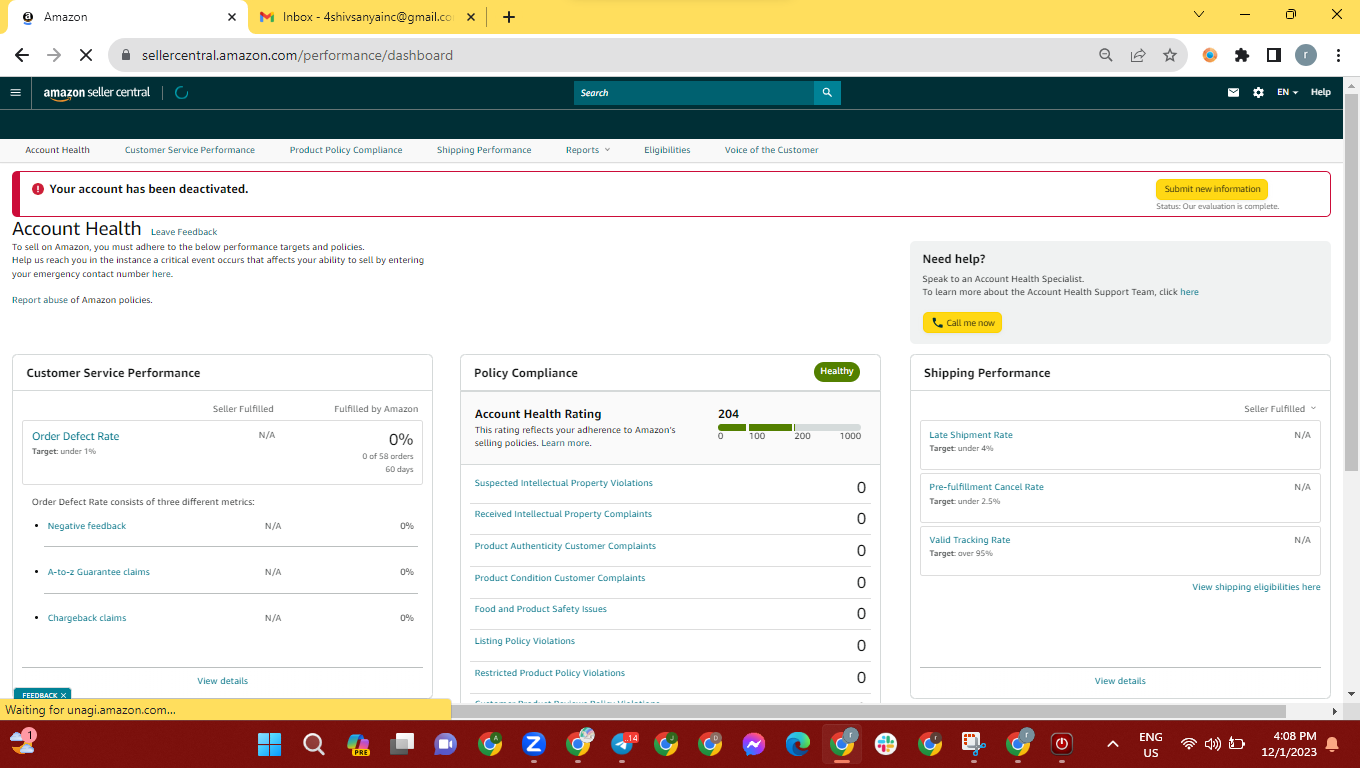Click the Account Health Rating progress bar

[x=789, y=427]
